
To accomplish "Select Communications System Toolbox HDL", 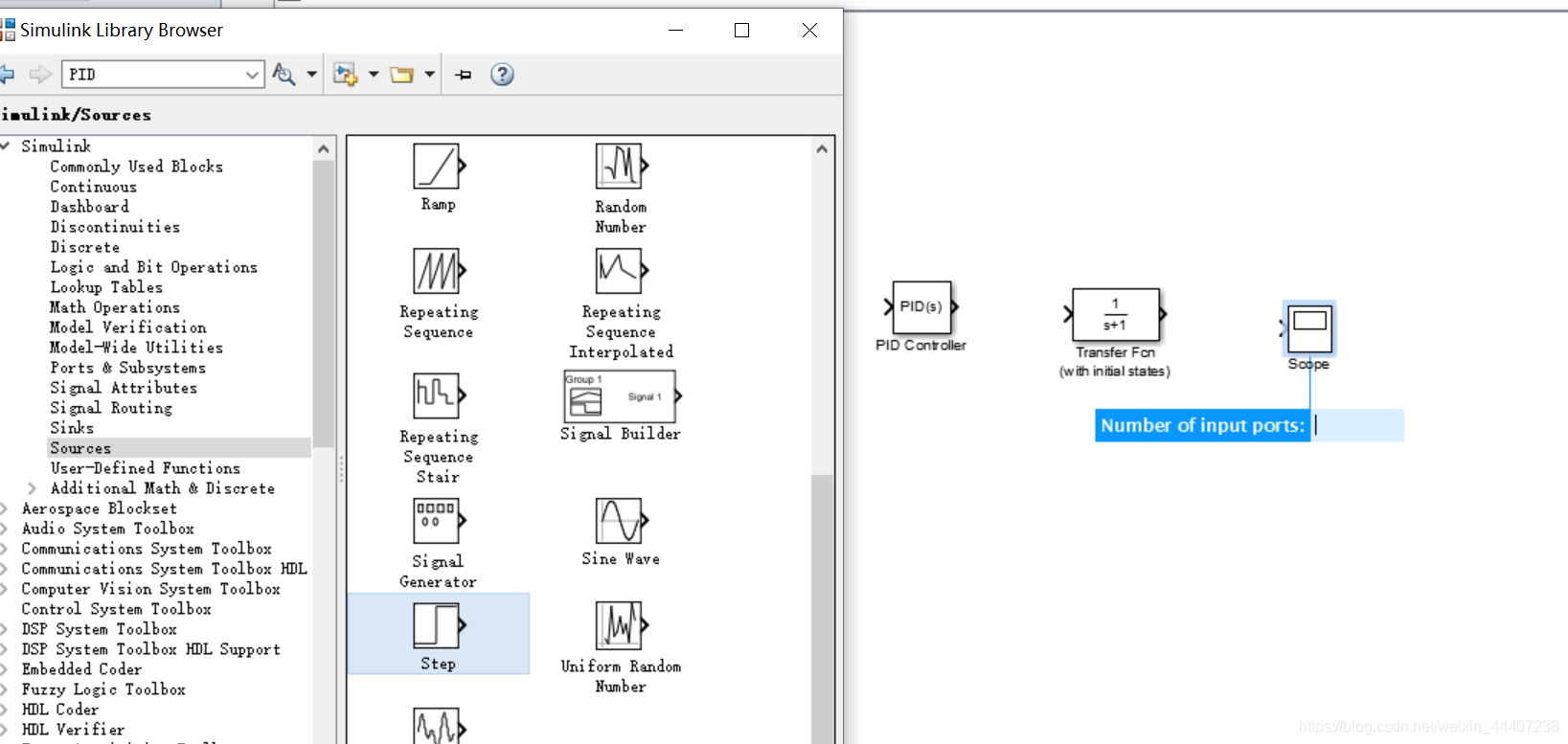I will [x=165, y=569].
